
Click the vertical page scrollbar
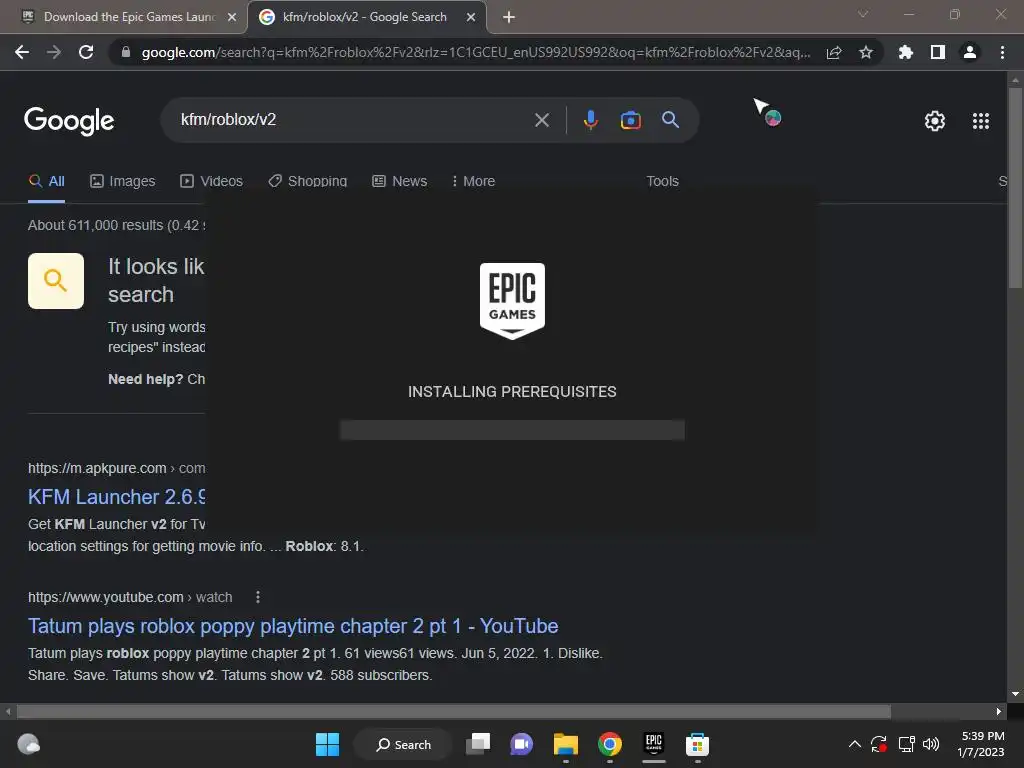click(x=1015, y=189)
